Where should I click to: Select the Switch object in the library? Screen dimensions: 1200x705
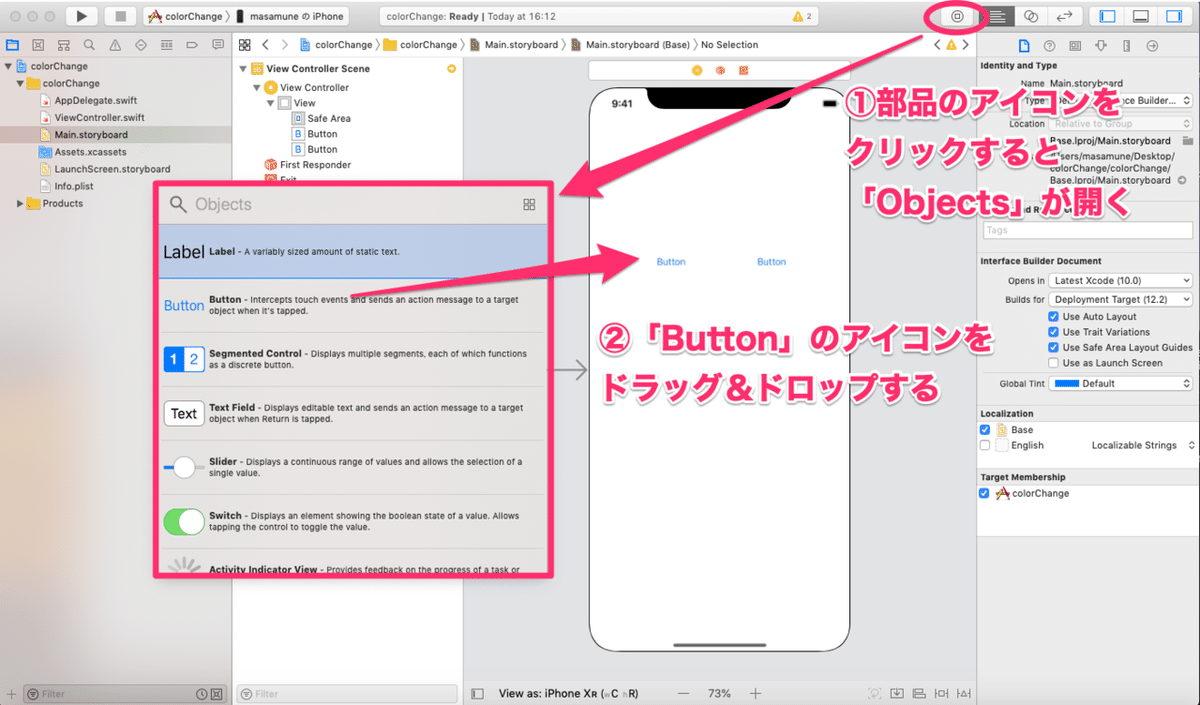(353, 521)
